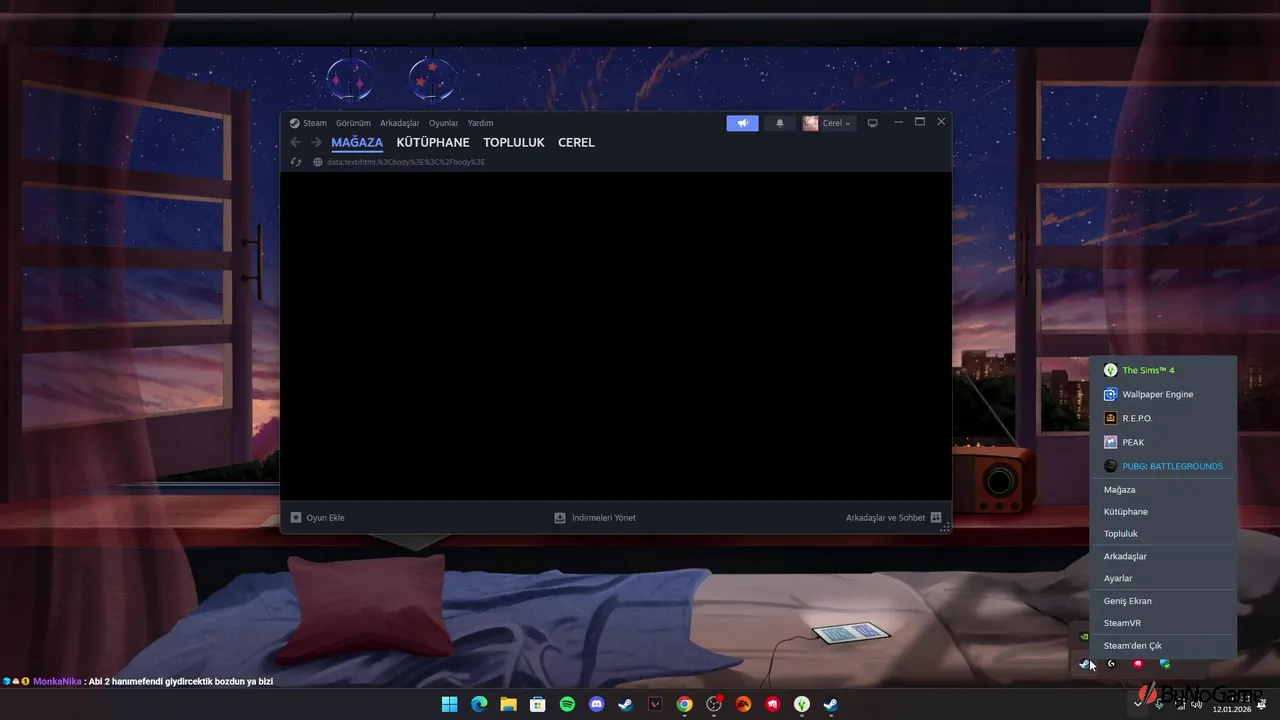Click the download icon next to İndirmeleri Yönet
Viewport: 1280px width, 720px height.
tap(560, 517)
